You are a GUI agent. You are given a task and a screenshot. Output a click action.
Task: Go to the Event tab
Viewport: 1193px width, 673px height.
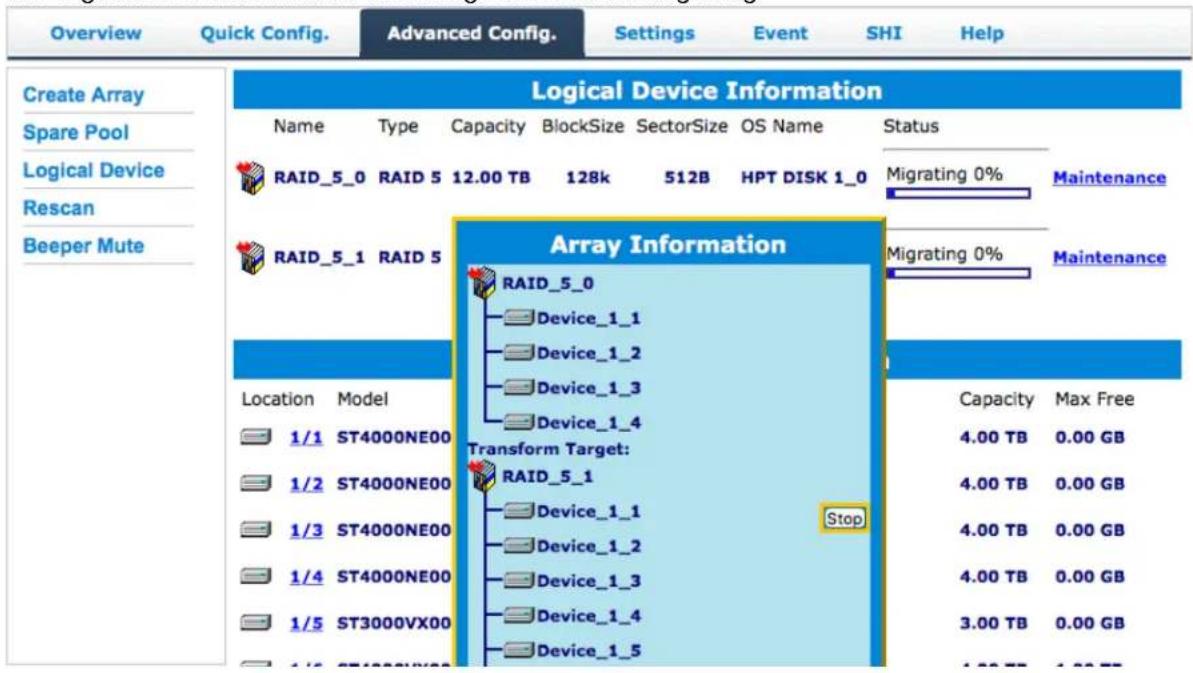tap(780, 33)
